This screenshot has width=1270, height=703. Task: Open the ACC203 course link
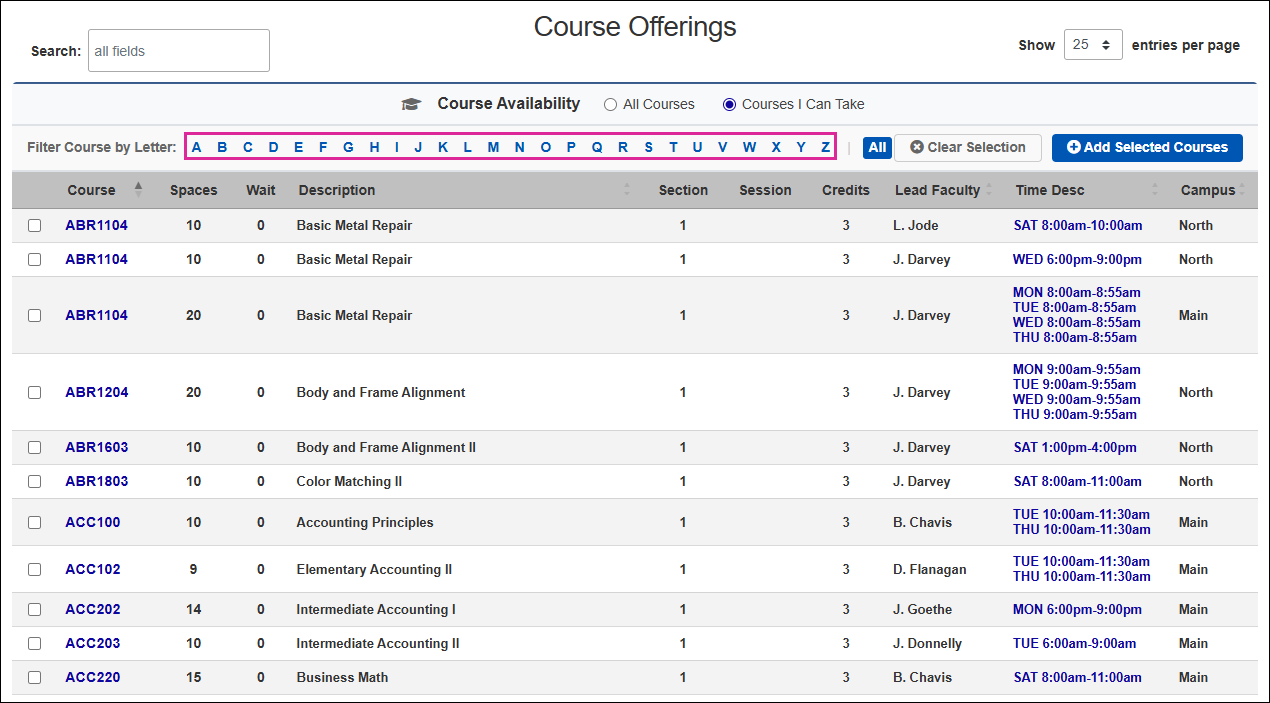point(93,643)
